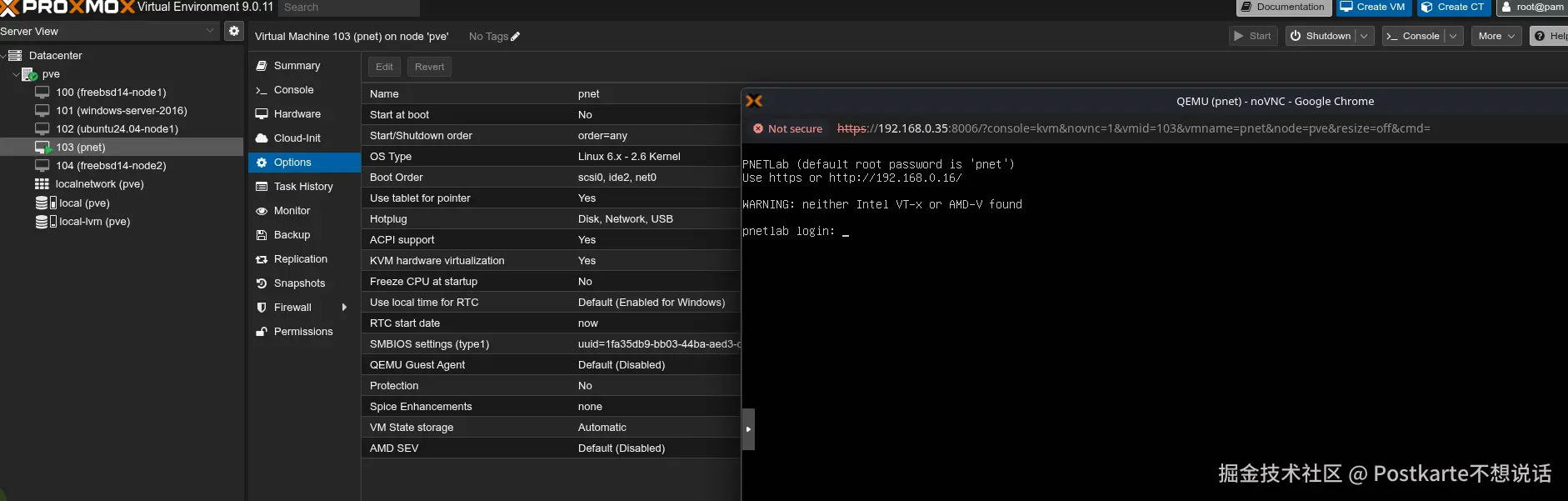This screenshot has width=1568, height=501.
Task: Select the KVM hardware virtualization row
Action: tap(551, 261)
